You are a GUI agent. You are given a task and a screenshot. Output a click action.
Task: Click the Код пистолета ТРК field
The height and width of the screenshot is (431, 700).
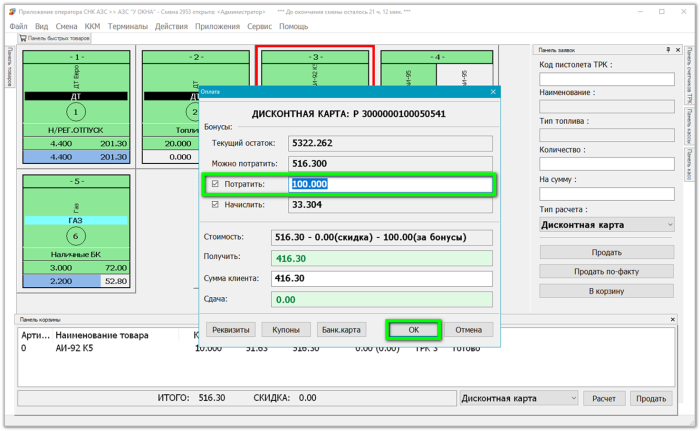pos(606,79)
